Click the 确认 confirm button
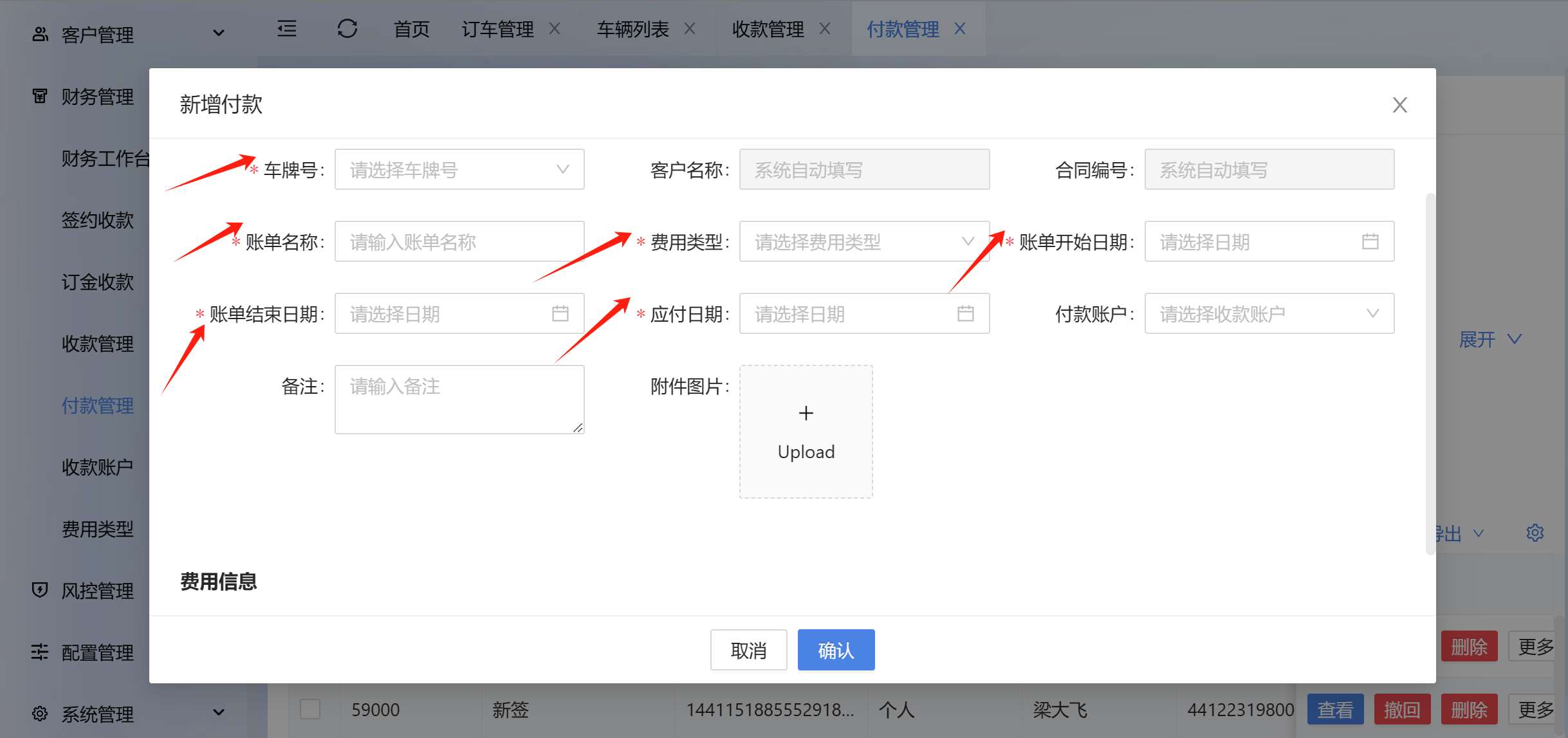This screenshot has height=738, width=1568. pos(836,650)
